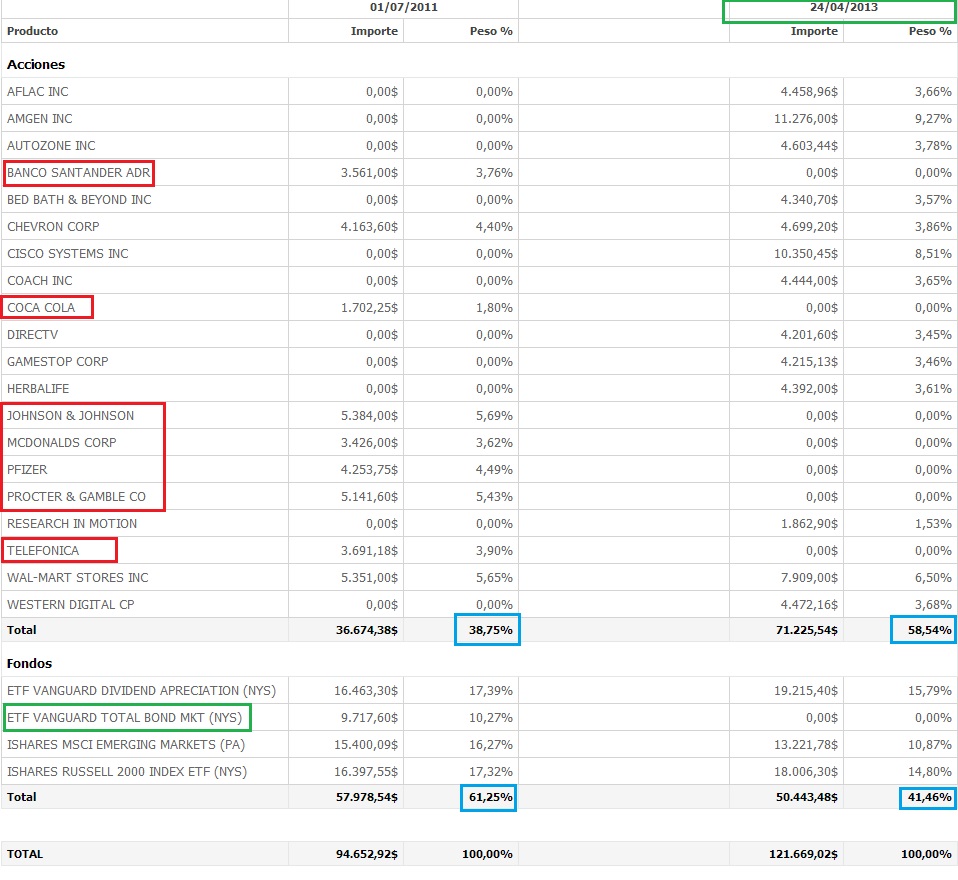Click the CHEVRON CORP product name
958x880 pixels.
coord(53,227)
